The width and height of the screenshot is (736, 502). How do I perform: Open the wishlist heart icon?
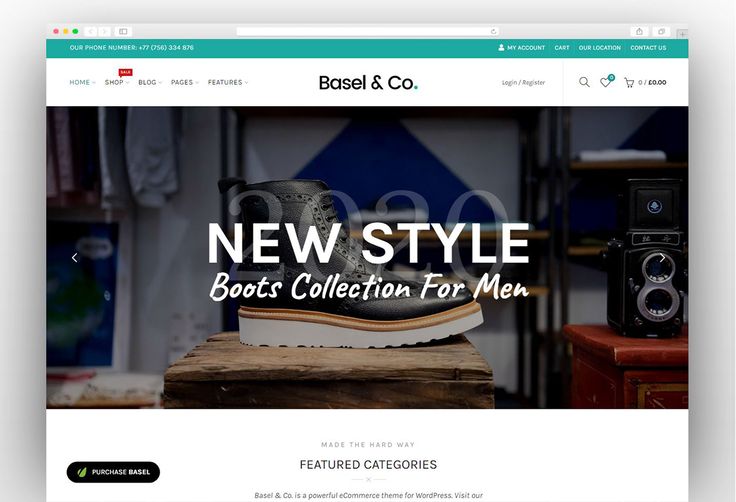606,83
